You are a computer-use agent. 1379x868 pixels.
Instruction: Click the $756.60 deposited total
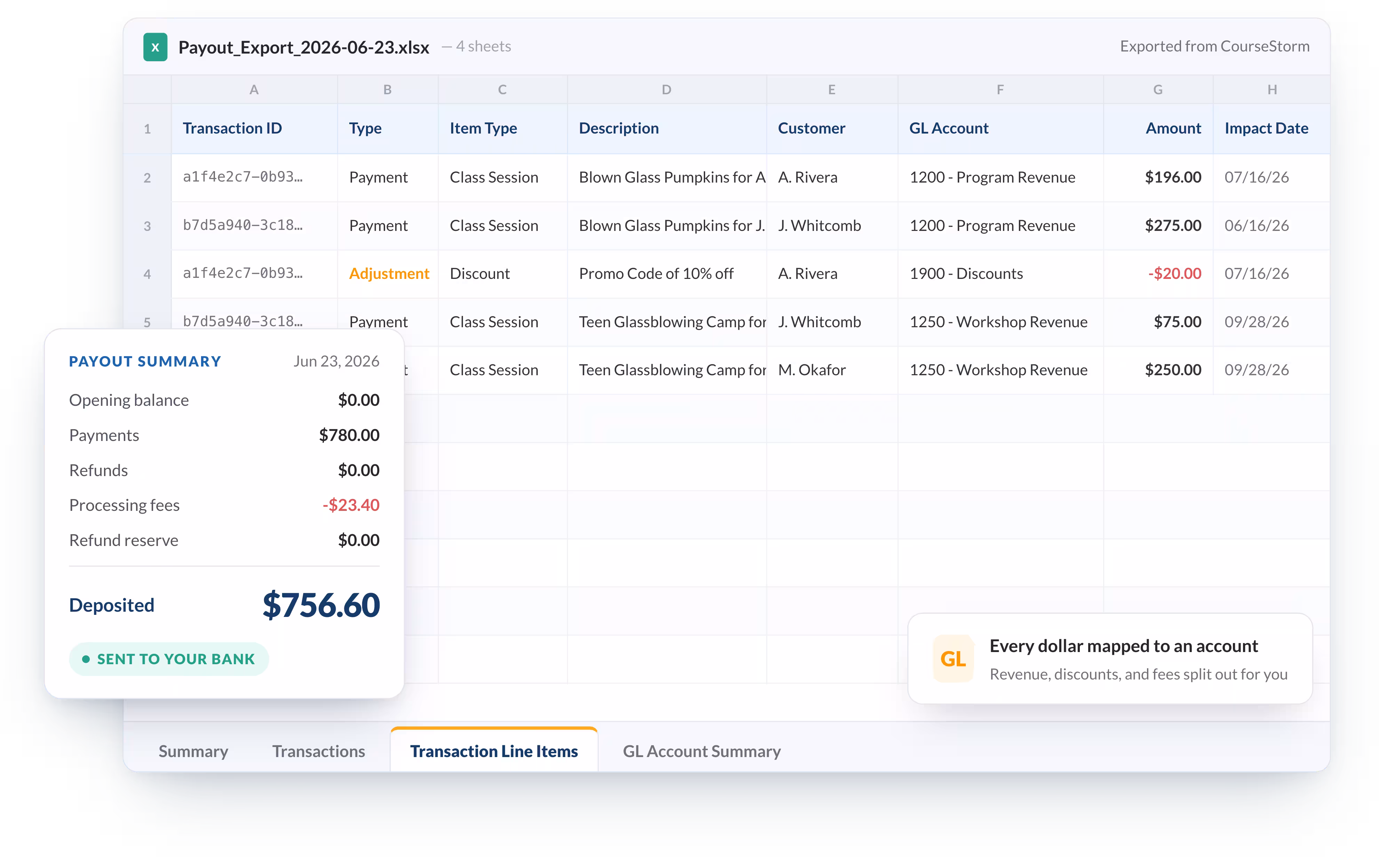click(321, 605)
